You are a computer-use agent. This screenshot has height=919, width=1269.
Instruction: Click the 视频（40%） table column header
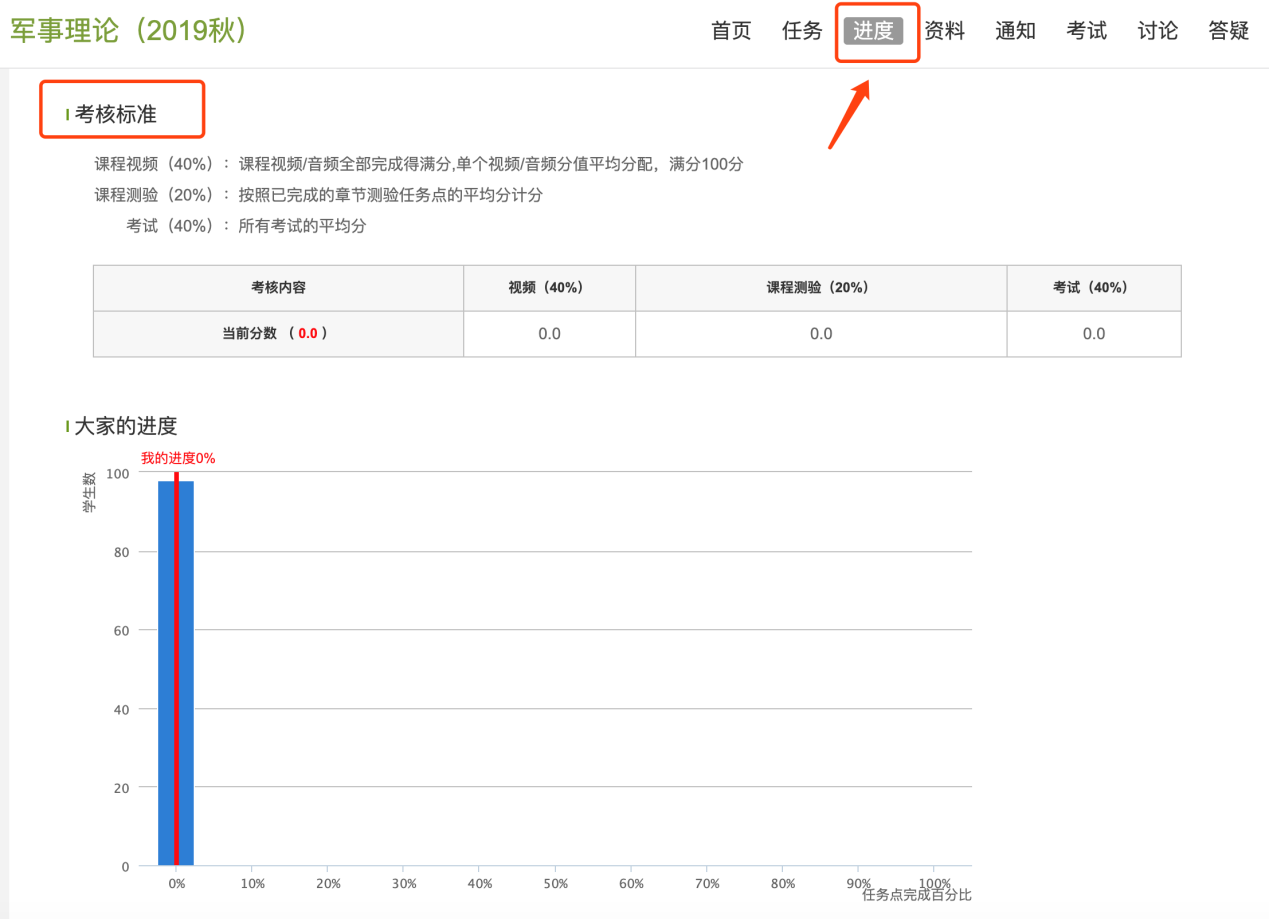point(549,287)
